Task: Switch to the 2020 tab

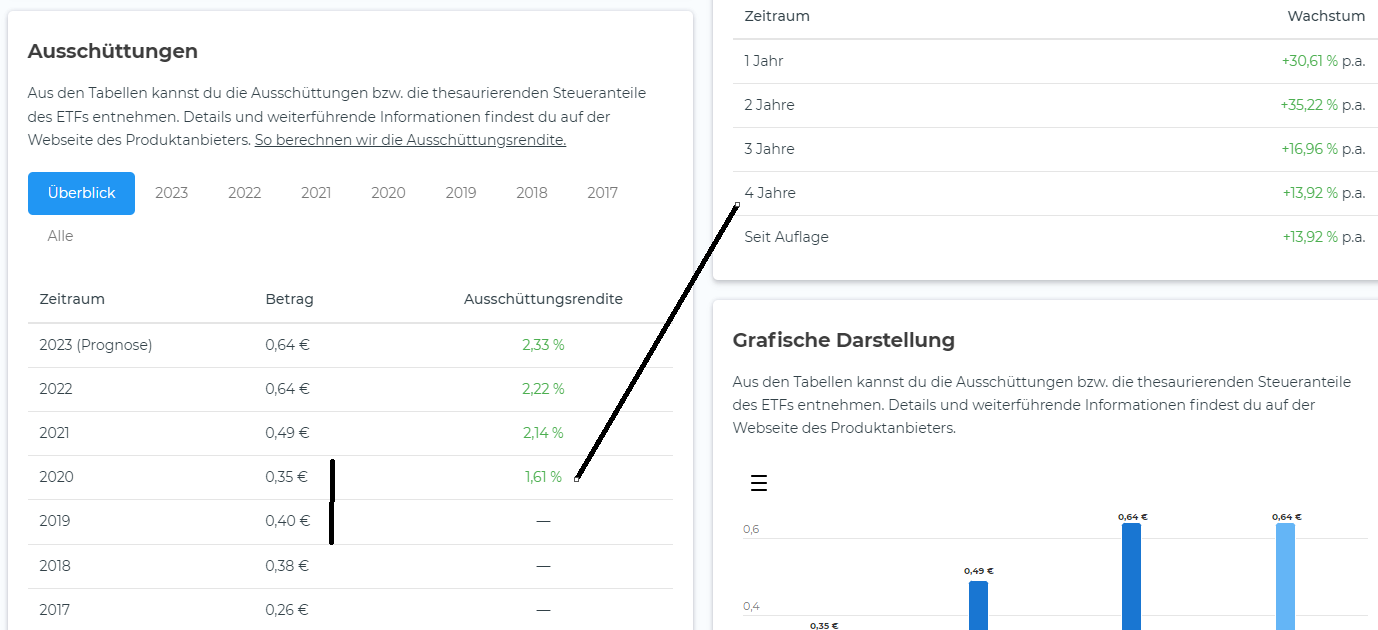Action: (x=388, y=193)
